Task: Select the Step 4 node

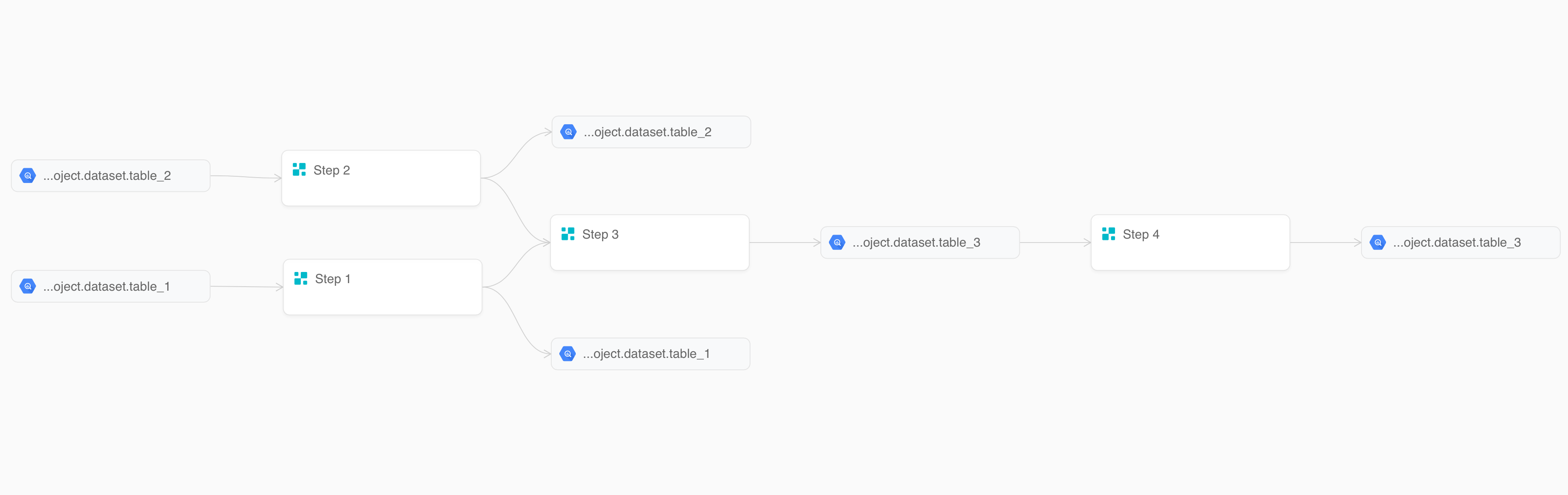Action: pyautogui.click(x=1190, y=242)
